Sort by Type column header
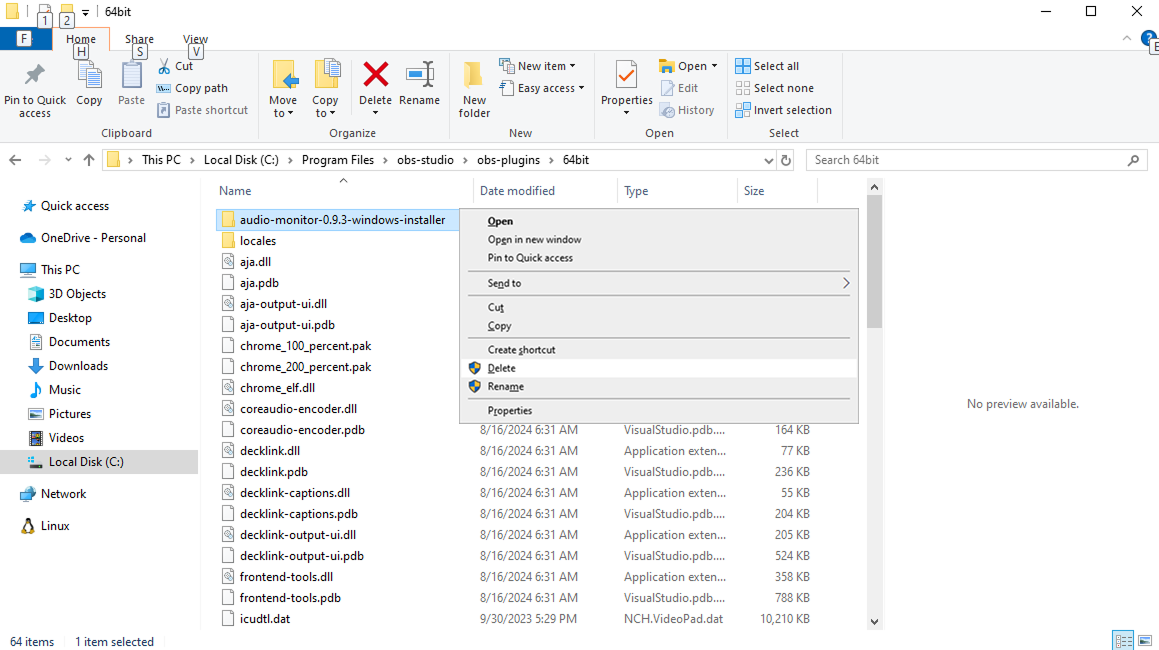Image resolution: width=1159 pixels, height=650 pixels. point(636,191)
